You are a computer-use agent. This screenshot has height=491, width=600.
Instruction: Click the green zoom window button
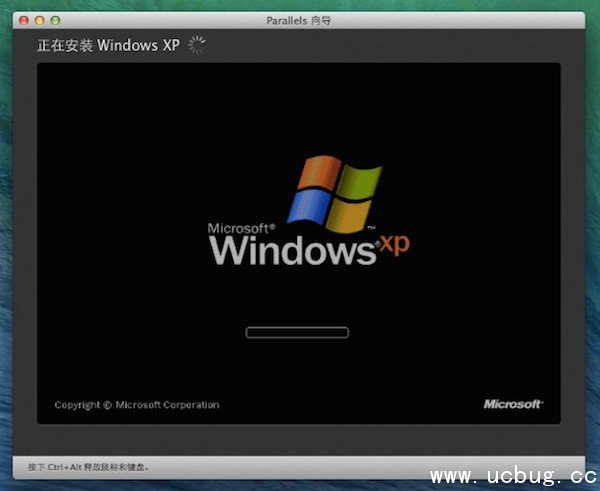click(x=55, y=20)
